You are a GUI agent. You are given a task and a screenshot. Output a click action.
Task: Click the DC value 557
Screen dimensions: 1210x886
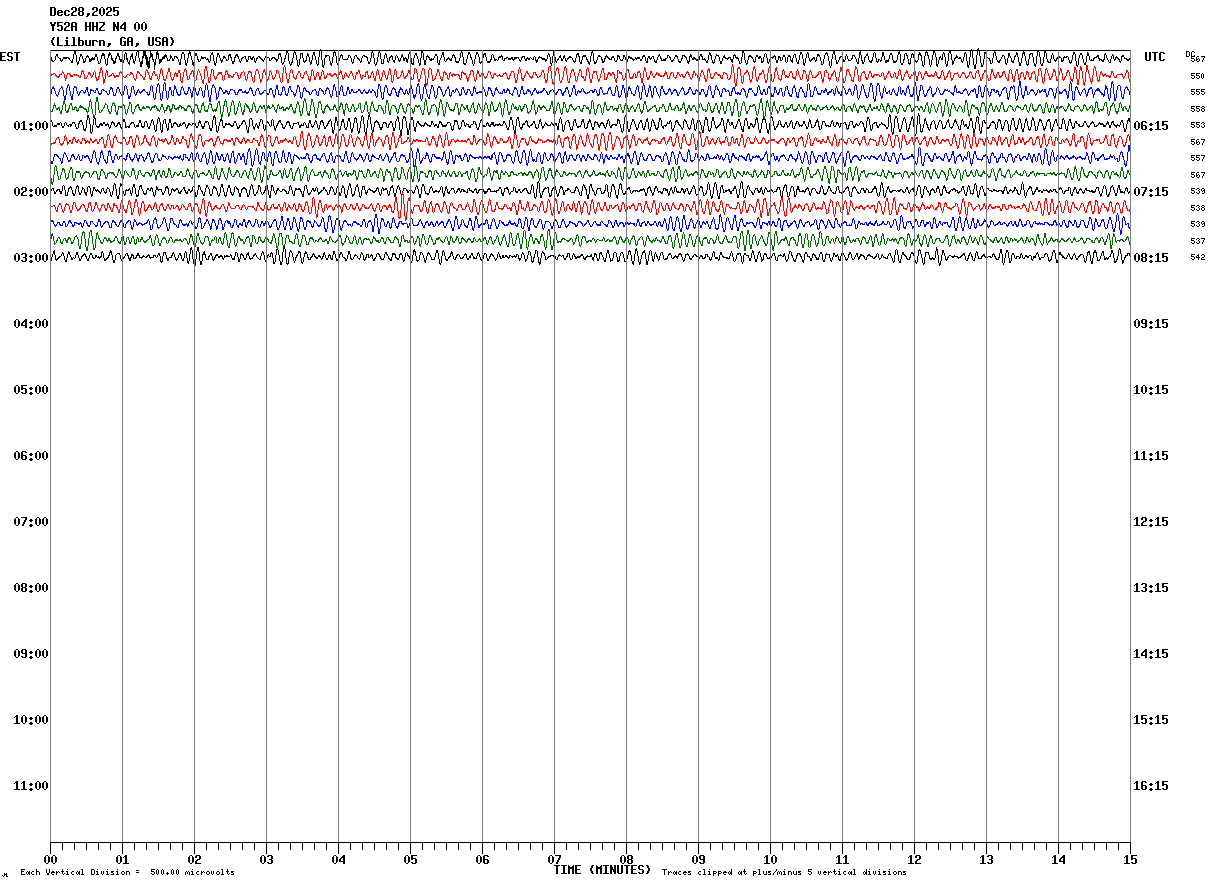pyautogui.click(x=1197, y=158)
